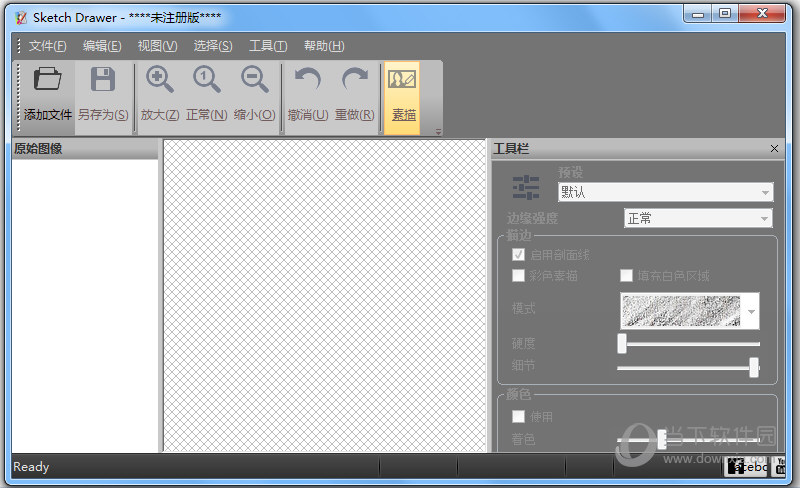800x488 pixels.
Task: Maximize the Sketch Drawer window
Action: tap(724, 14)
